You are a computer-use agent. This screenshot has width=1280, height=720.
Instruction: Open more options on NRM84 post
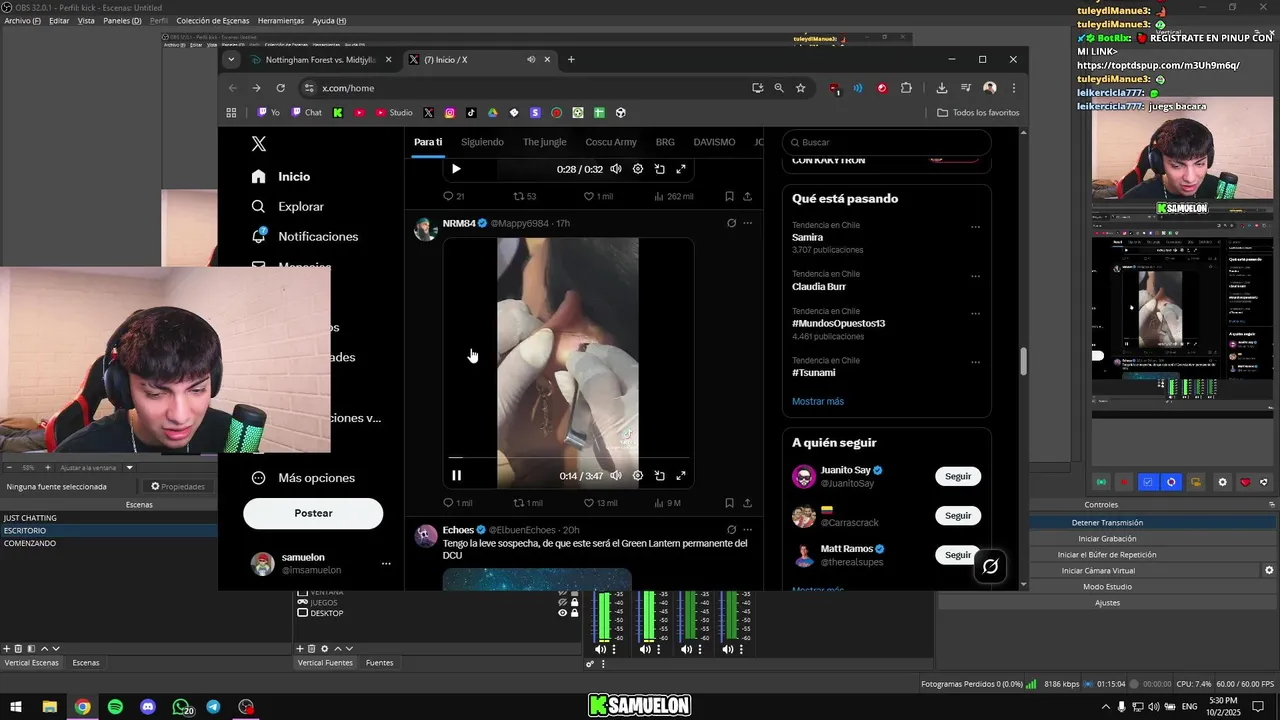[747, 223]
